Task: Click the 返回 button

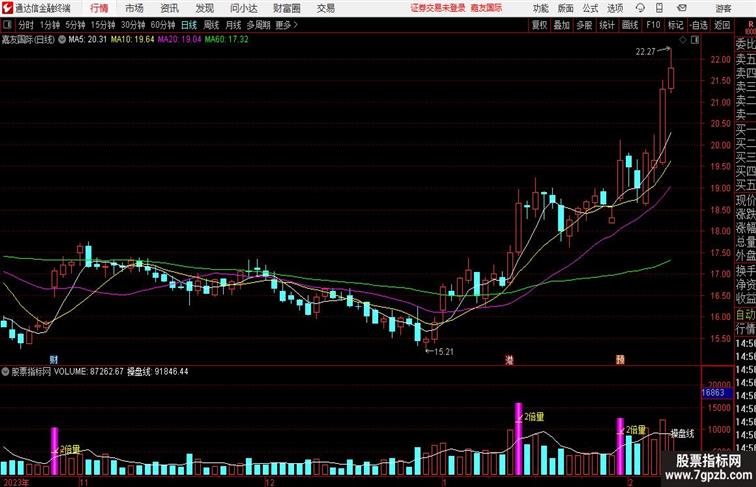Action: pyautogui.click(x=722, y=25)
